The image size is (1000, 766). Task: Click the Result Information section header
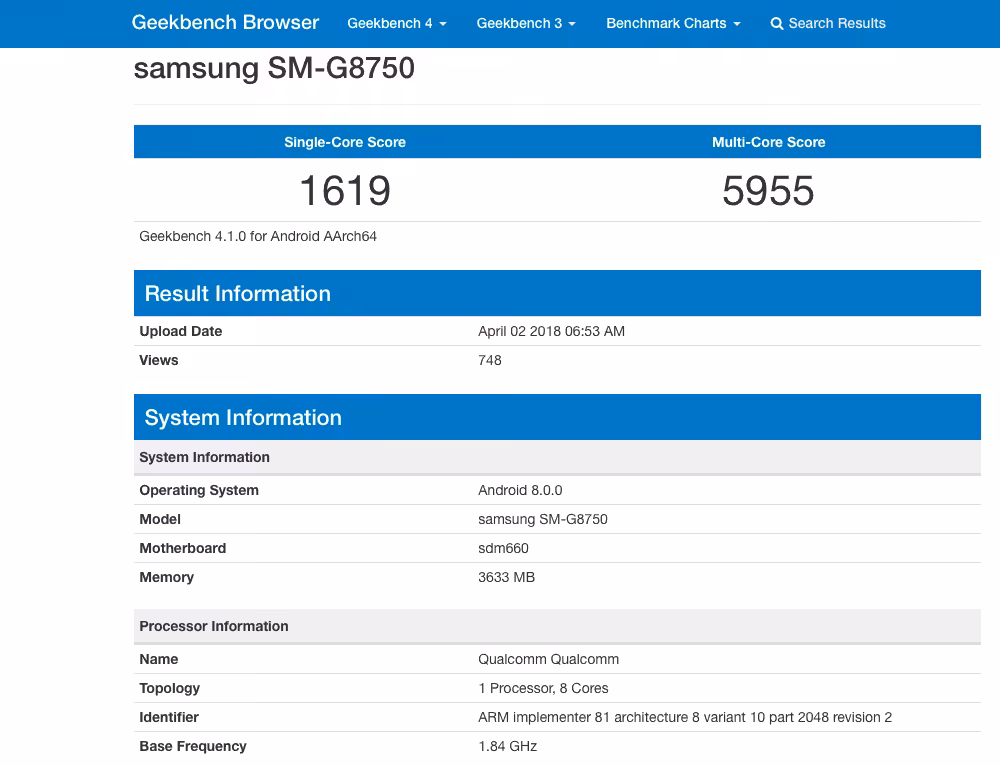coord(237,293)
